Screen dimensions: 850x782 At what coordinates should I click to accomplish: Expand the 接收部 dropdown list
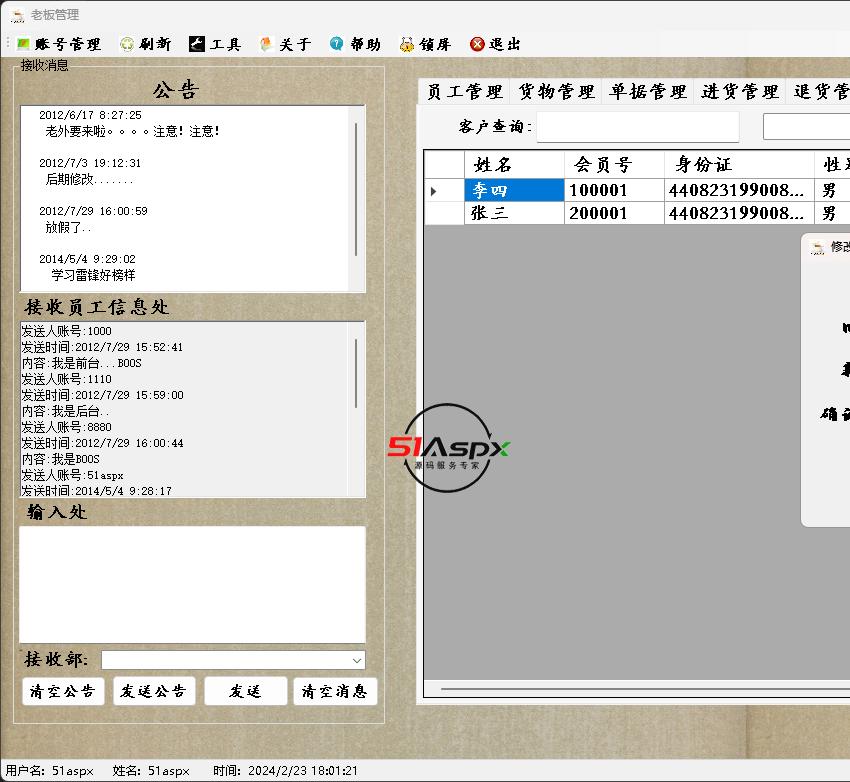(357, 661)
